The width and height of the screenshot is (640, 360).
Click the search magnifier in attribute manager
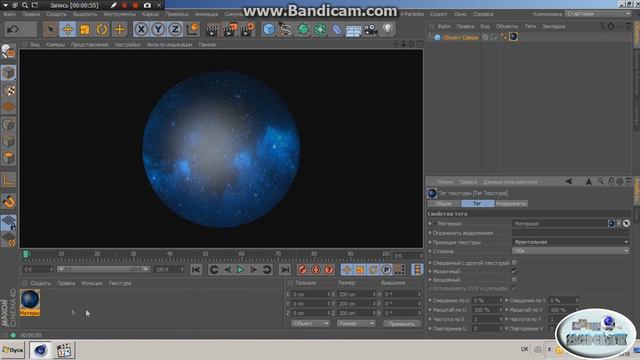(600, 181)
